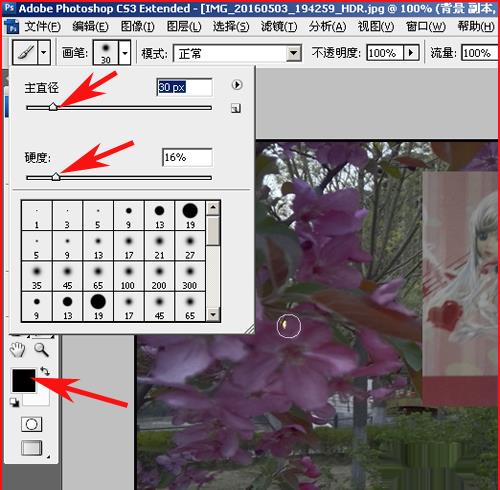Click the brush list scrollbar thumb
Image resolution: width=500 pixels, height=490 pixels.
pos(213,231)
